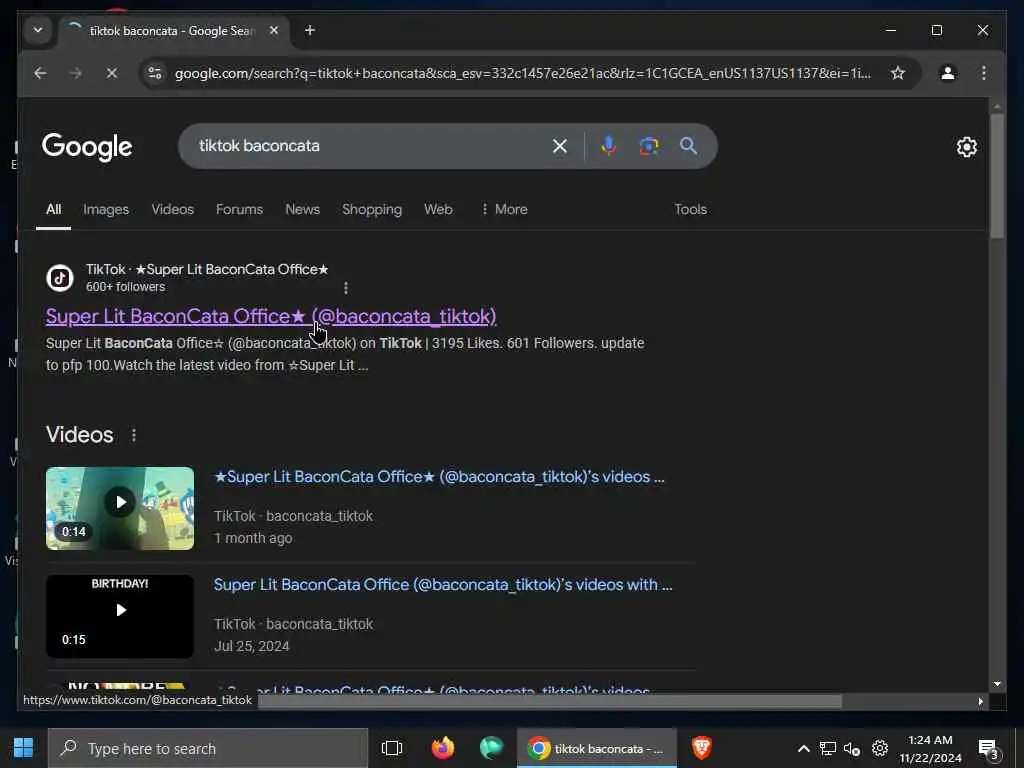
Task: Open Google quick settings gear
Action: point(967,147)
